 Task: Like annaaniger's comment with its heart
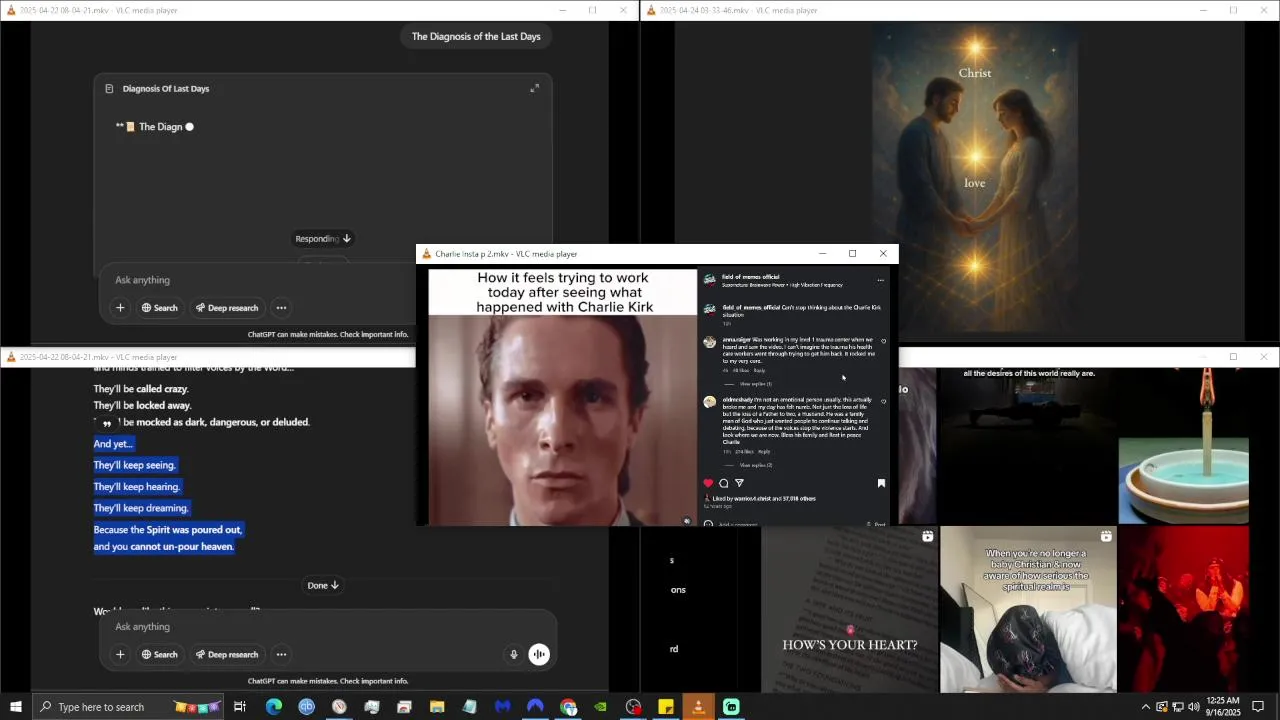883,341
